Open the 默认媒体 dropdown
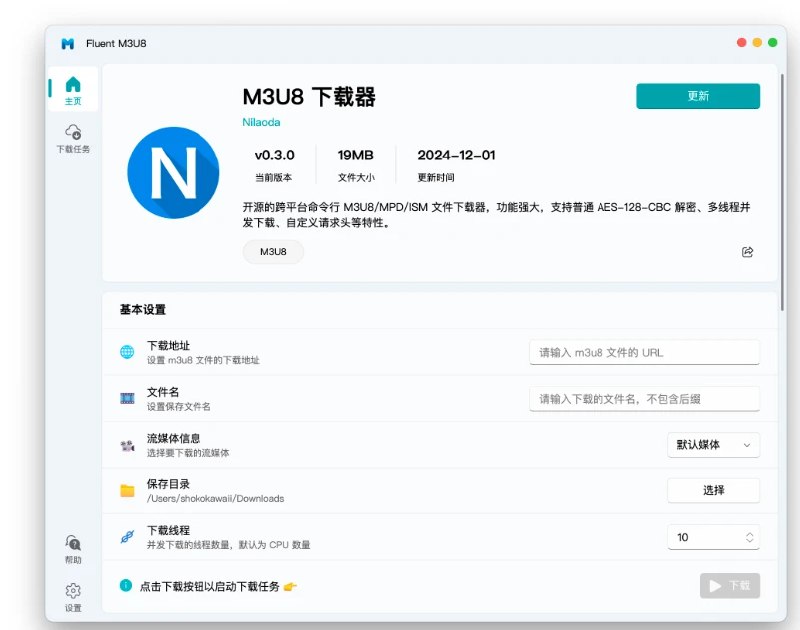This screenshot has width=800, height=630. click(713, 445)
